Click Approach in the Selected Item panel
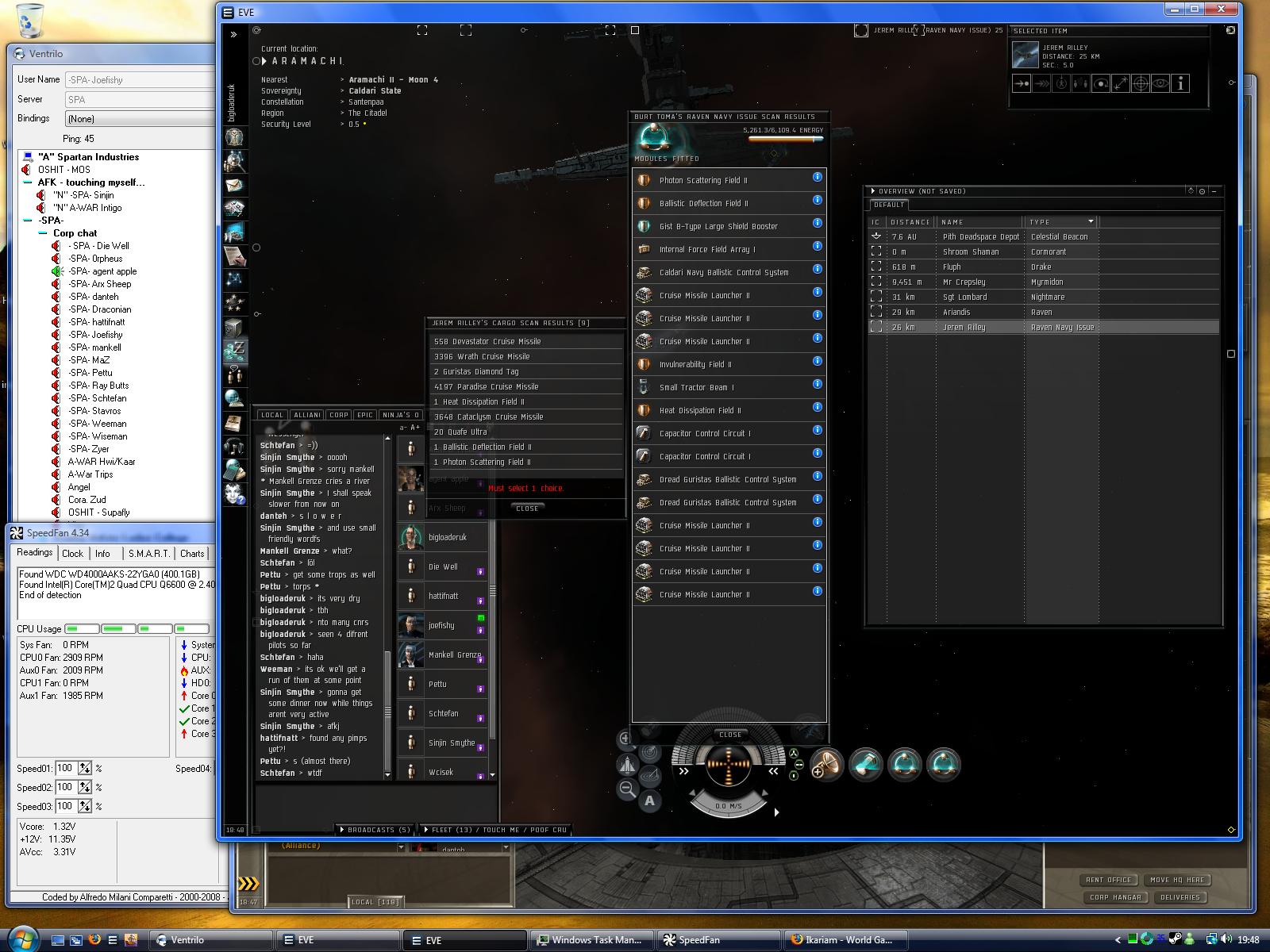 pos(1022,83)
